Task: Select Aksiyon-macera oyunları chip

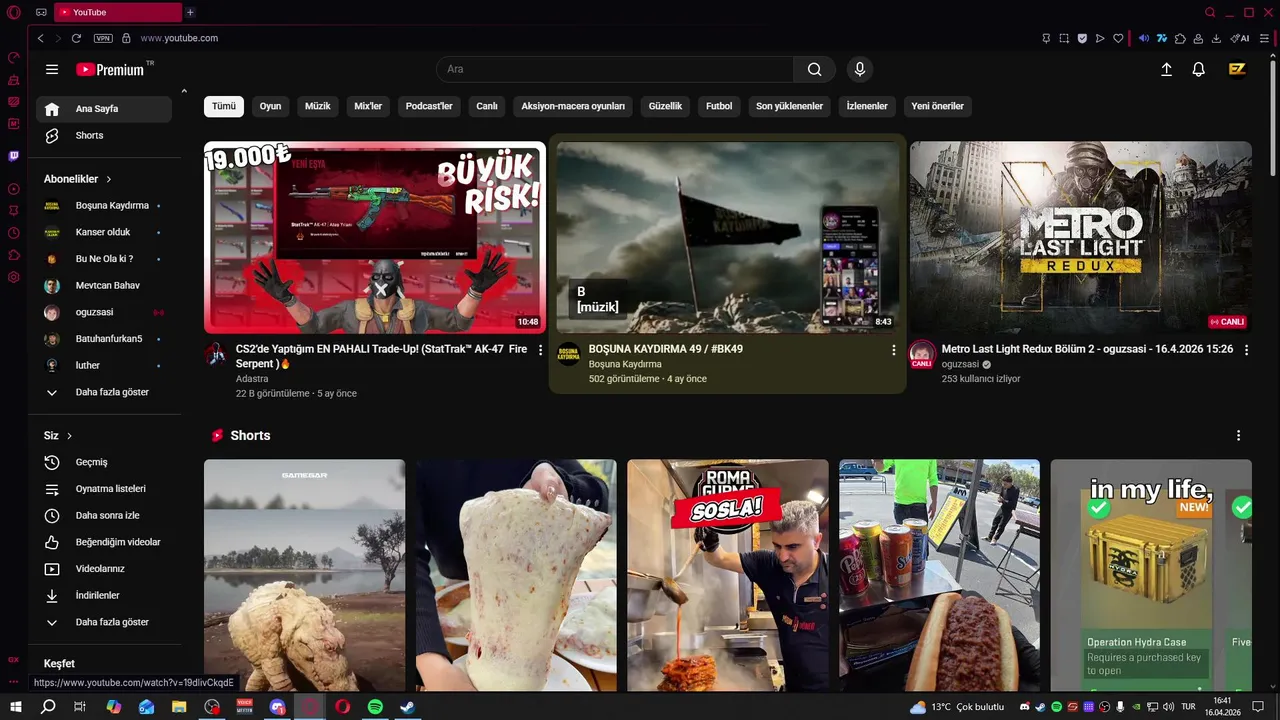Action: 573,106
